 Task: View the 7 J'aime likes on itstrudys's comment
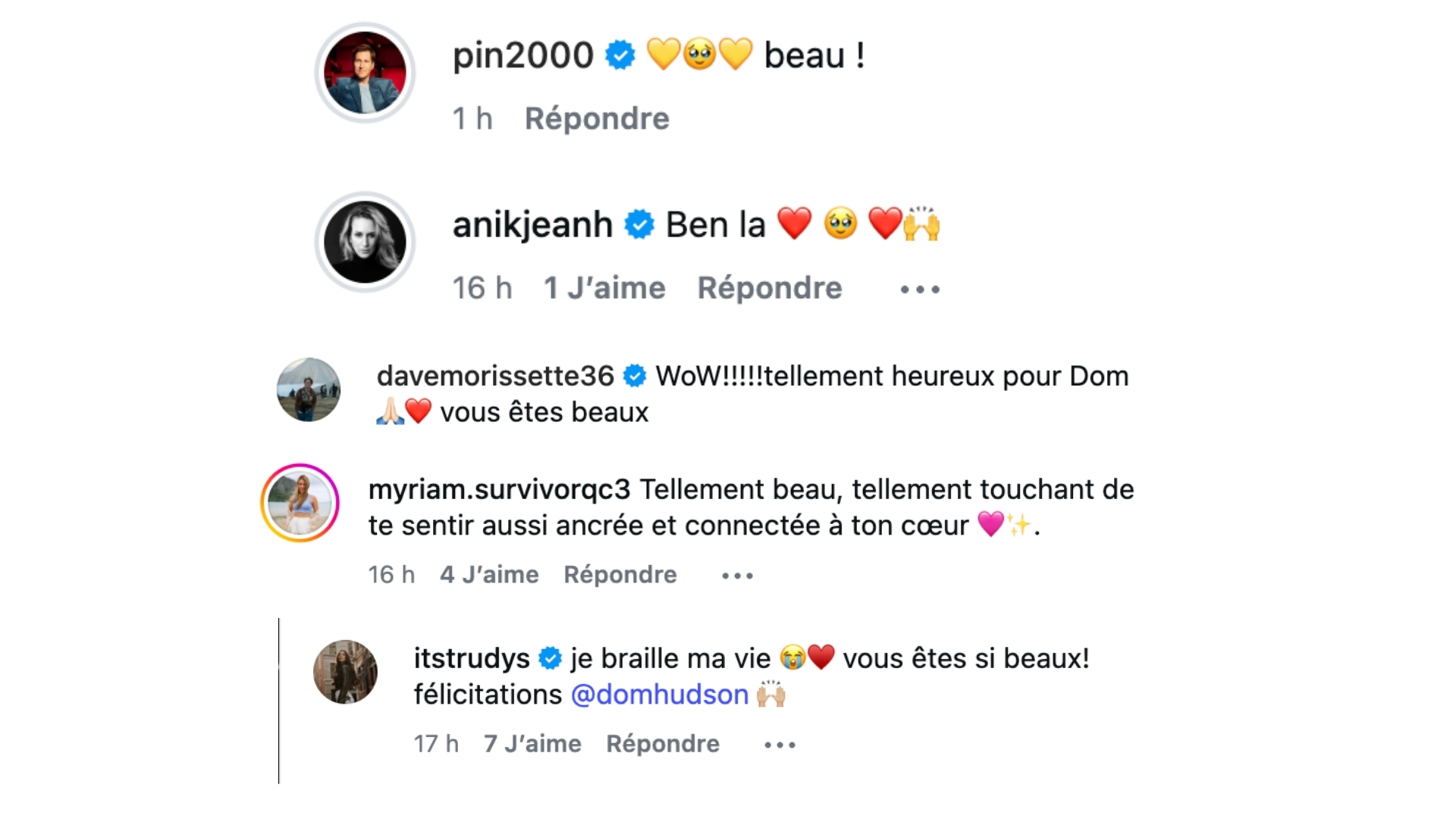tap(532, 744)
